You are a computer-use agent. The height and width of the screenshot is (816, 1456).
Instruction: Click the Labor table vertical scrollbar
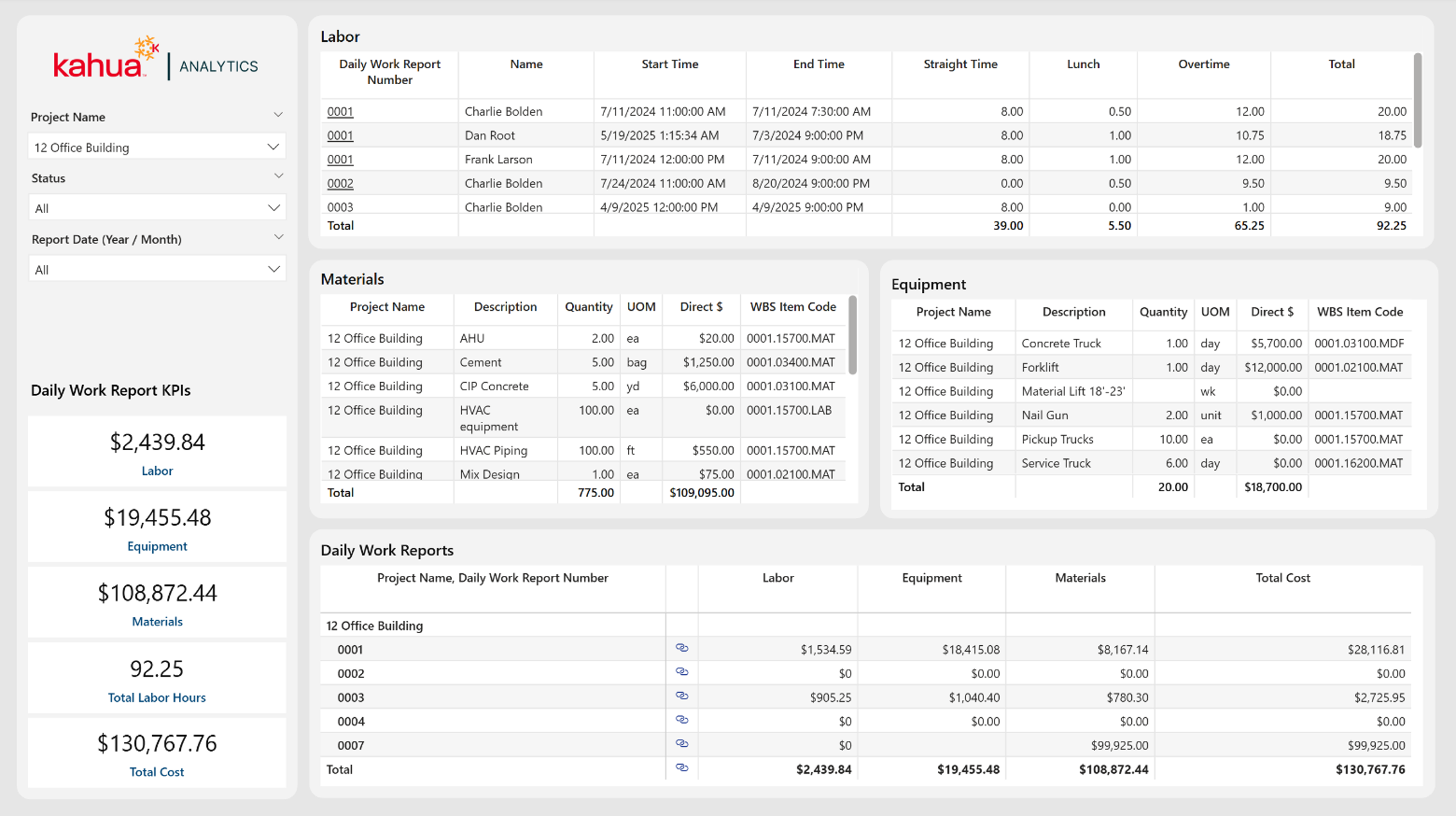click(1417, 100)
